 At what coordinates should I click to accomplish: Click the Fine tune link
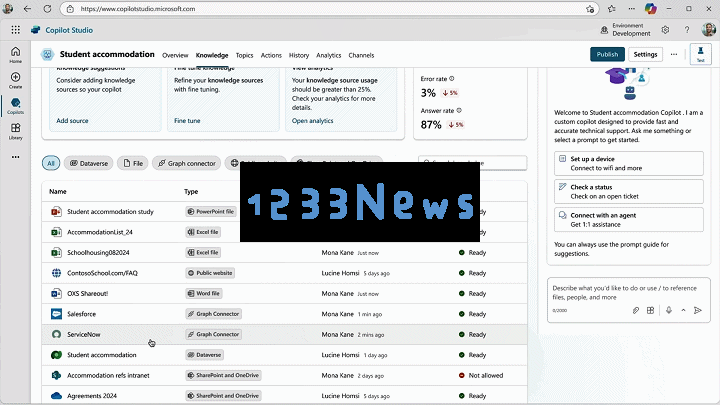pyautogui.click(x=187, y=121)
